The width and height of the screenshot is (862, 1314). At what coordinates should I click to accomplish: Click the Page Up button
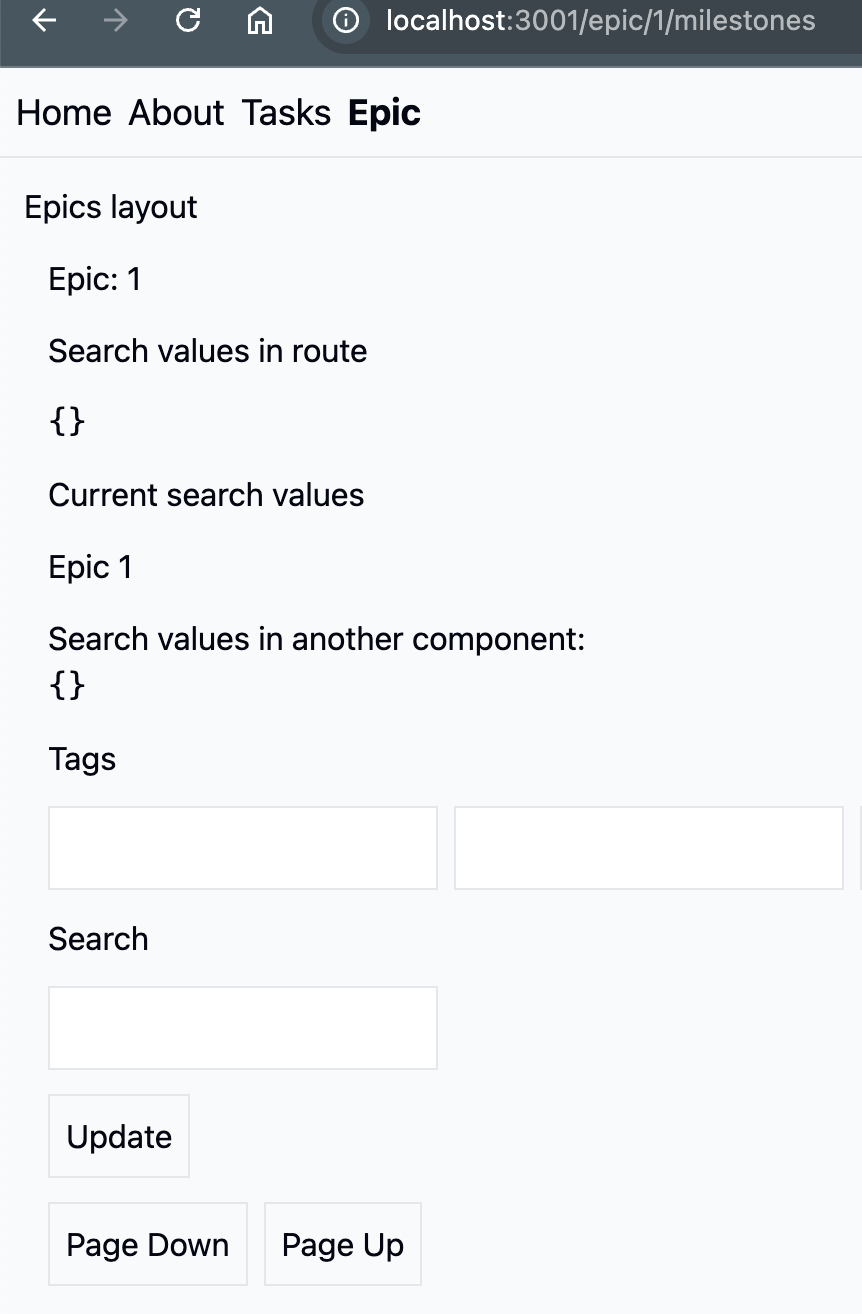click(343, 1244)
